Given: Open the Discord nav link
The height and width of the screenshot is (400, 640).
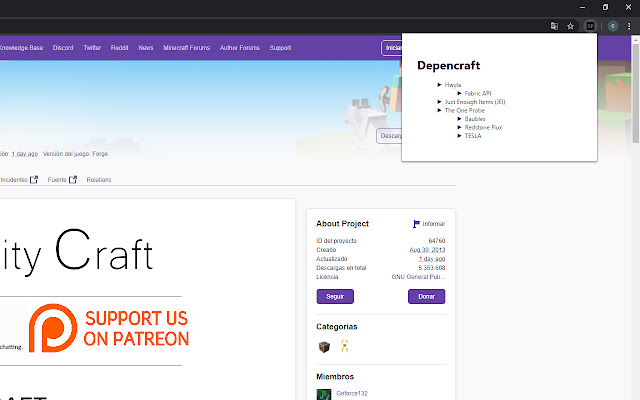Looking at the screenshot, I should [63, 48].
